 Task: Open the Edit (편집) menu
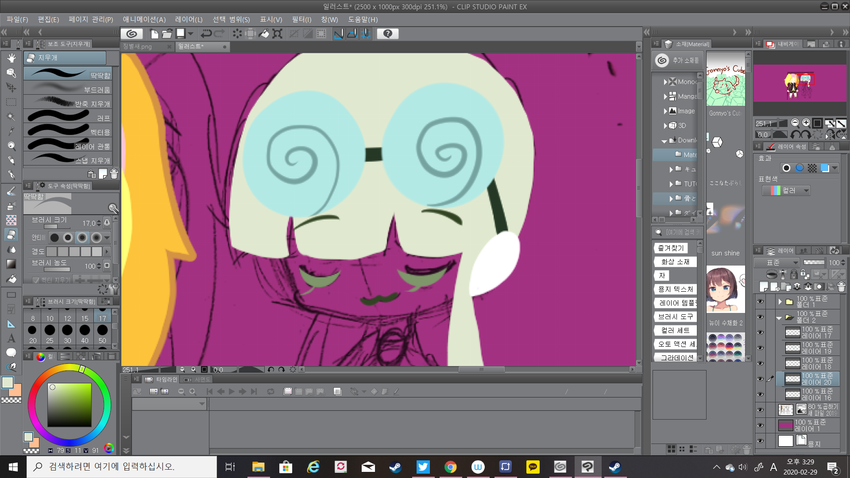(x=48, y=20)
